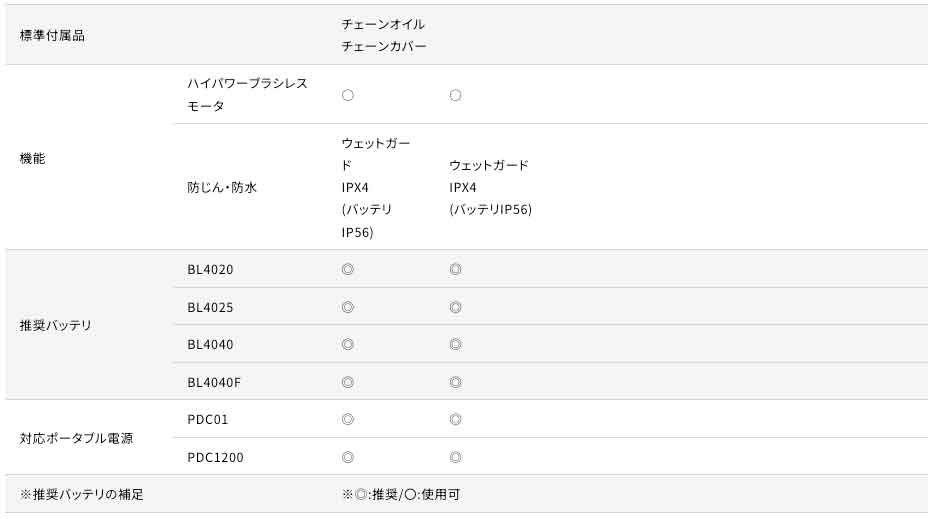936x519 pixels.
Task: Select the 推奨バッテリ category header
Action: coord(56,325)
